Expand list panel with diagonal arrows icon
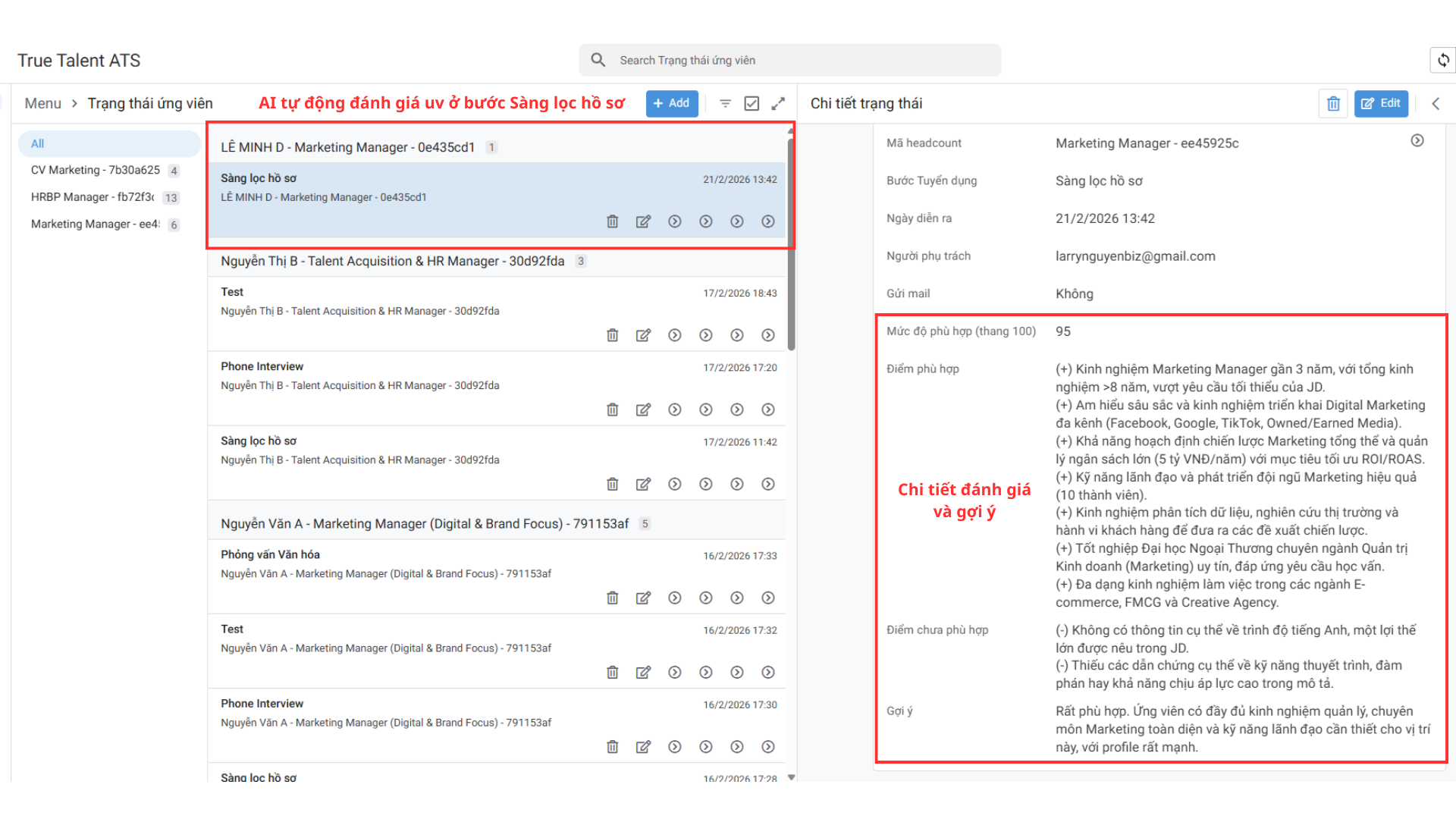1456x819 pixels. tap(778, 103)
